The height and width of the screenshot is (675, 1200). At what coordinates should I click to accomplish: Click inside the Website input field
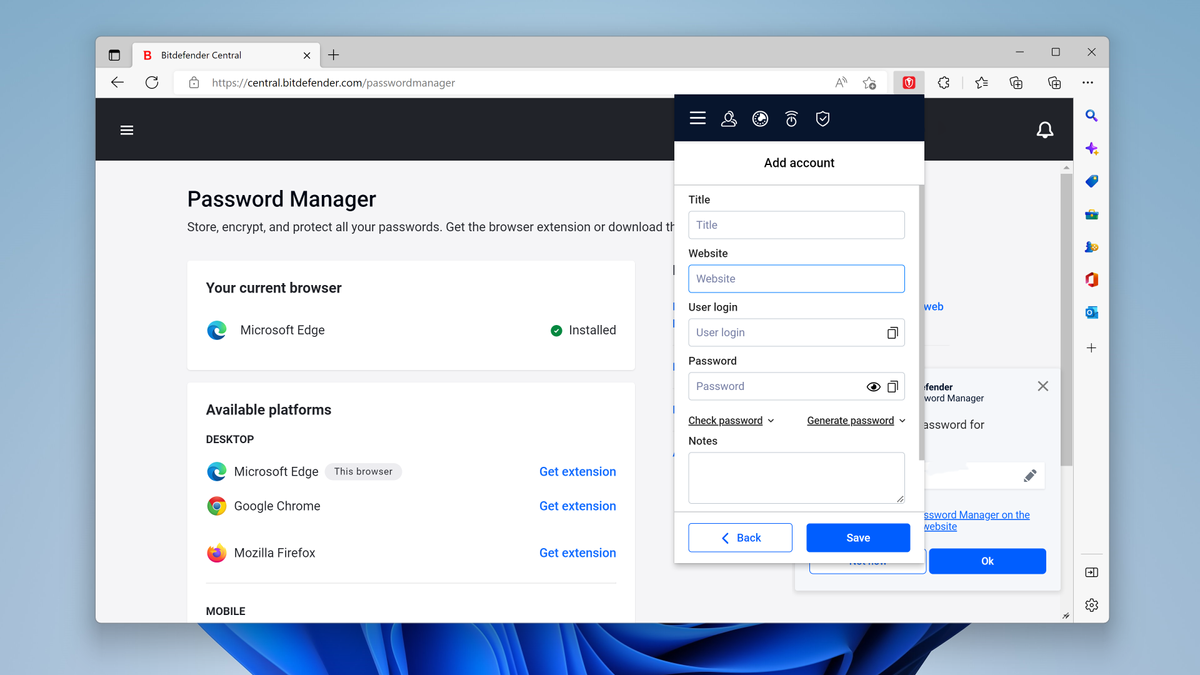[796, 278]
